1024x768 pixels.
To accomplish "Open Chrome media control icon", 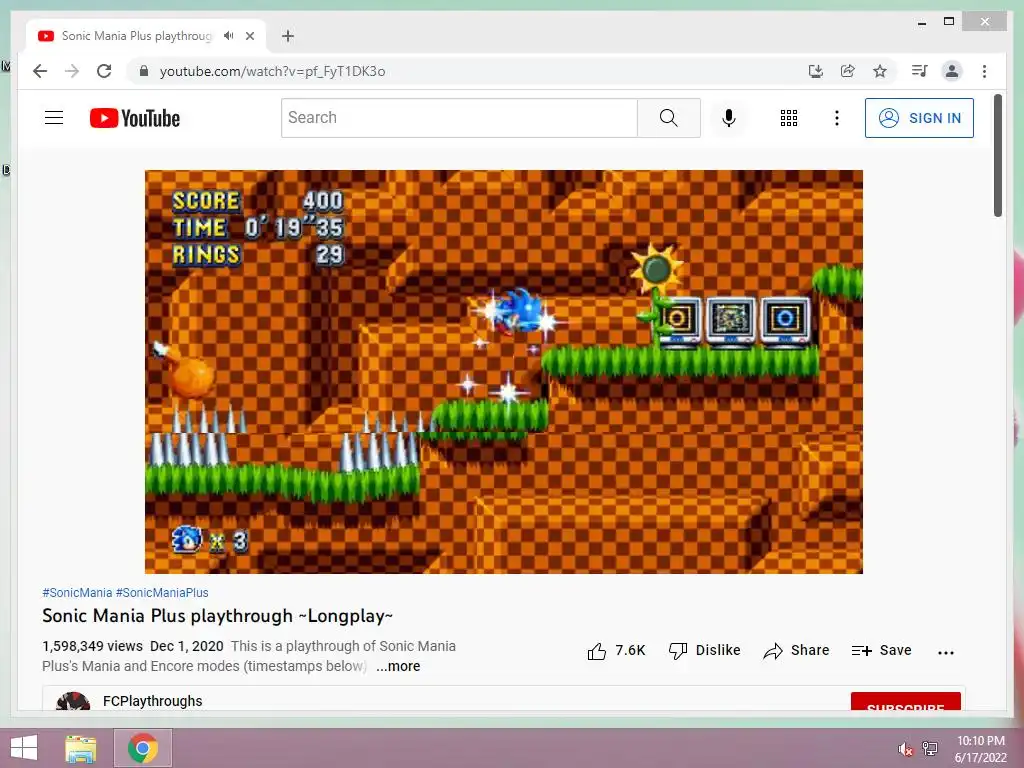I will (x=919, y=71).
